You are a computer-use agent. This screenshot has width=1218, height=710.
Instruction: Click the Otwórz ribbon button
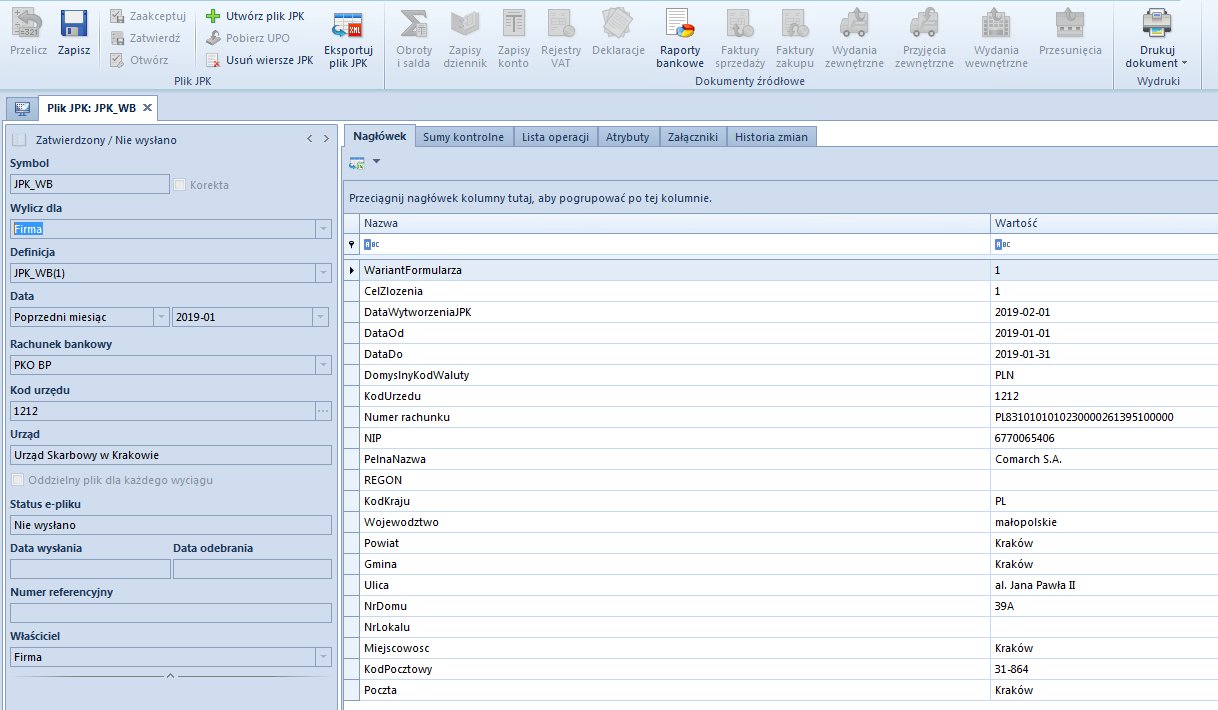pos(139,60)
